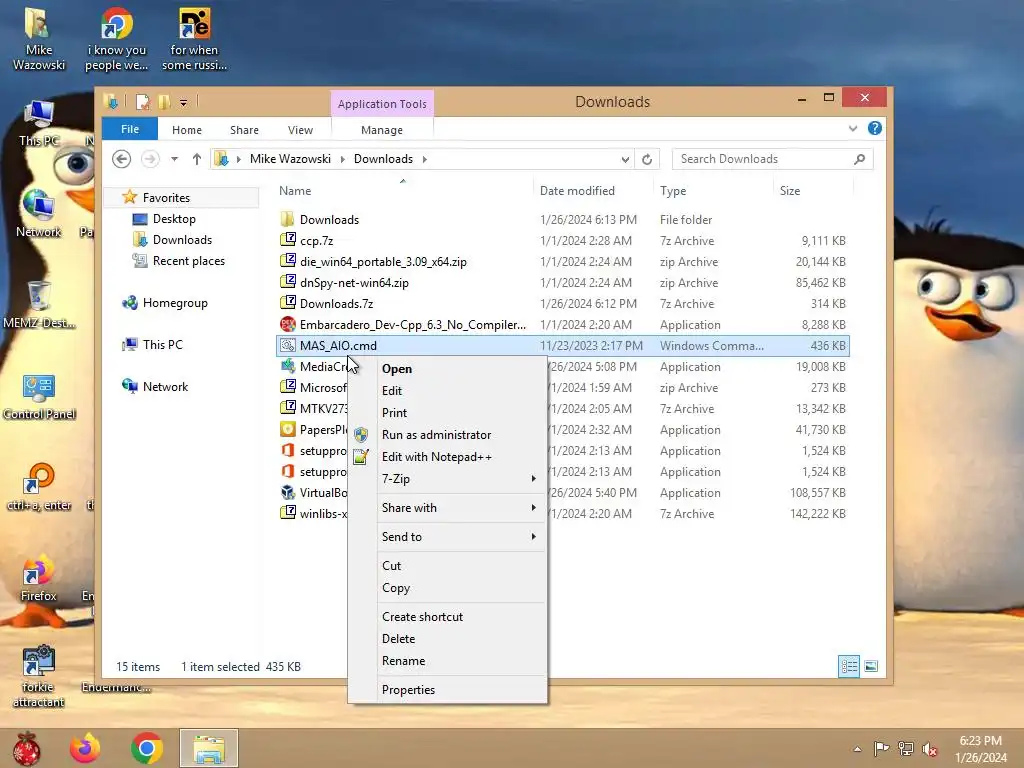Image resolution: width=1024 pixels, height=768 pixels.
Task: Select Run as administrator
Action: click(x=447, y=434)
